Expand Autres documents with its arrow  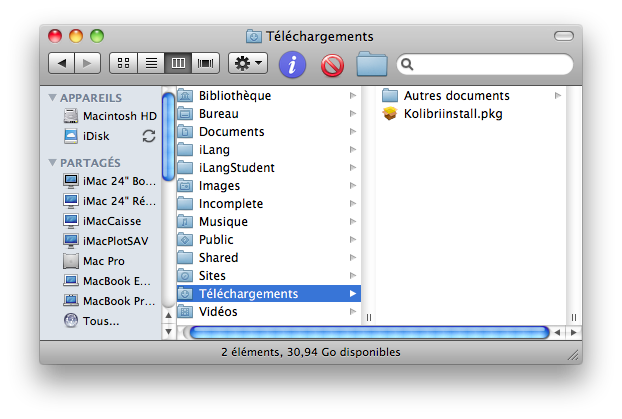click(558, 96)
